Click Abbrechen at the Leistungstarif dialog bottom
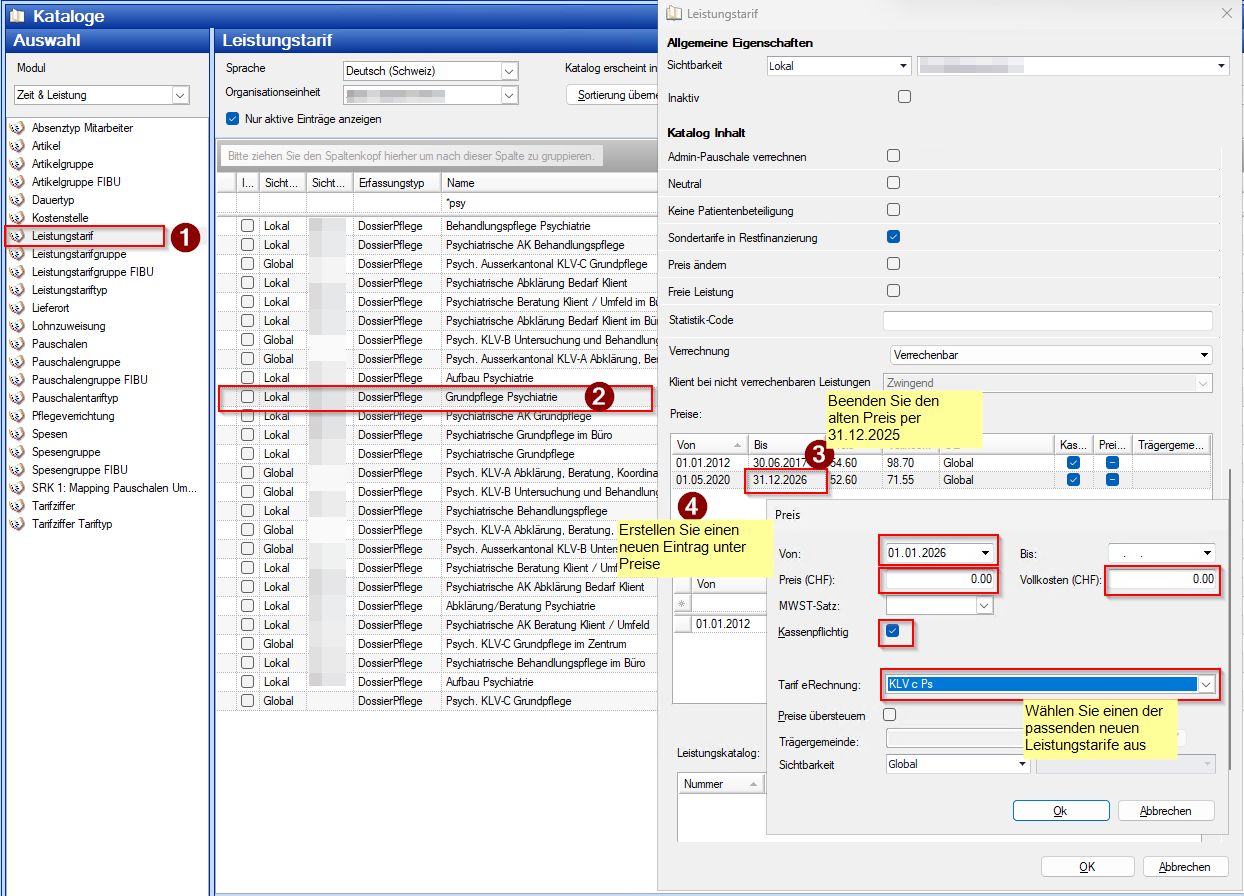 pos(1183,867)
